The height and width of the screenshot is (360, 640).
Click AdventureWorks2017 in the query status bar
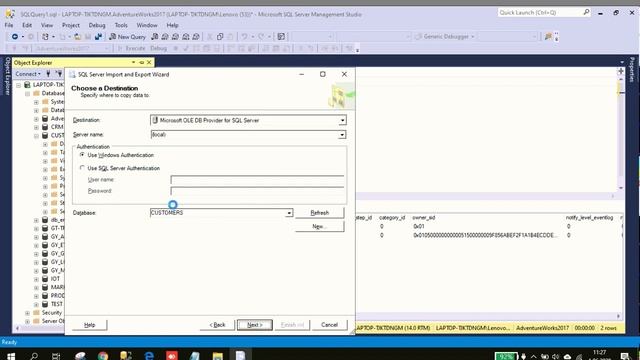tap(542, 328)
